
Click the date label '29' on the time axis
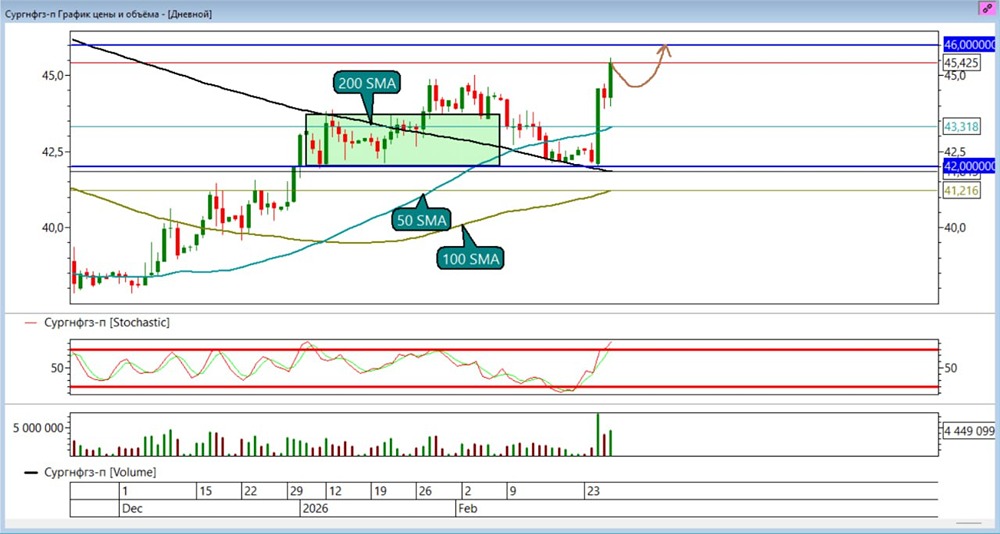tap(296, 492)
